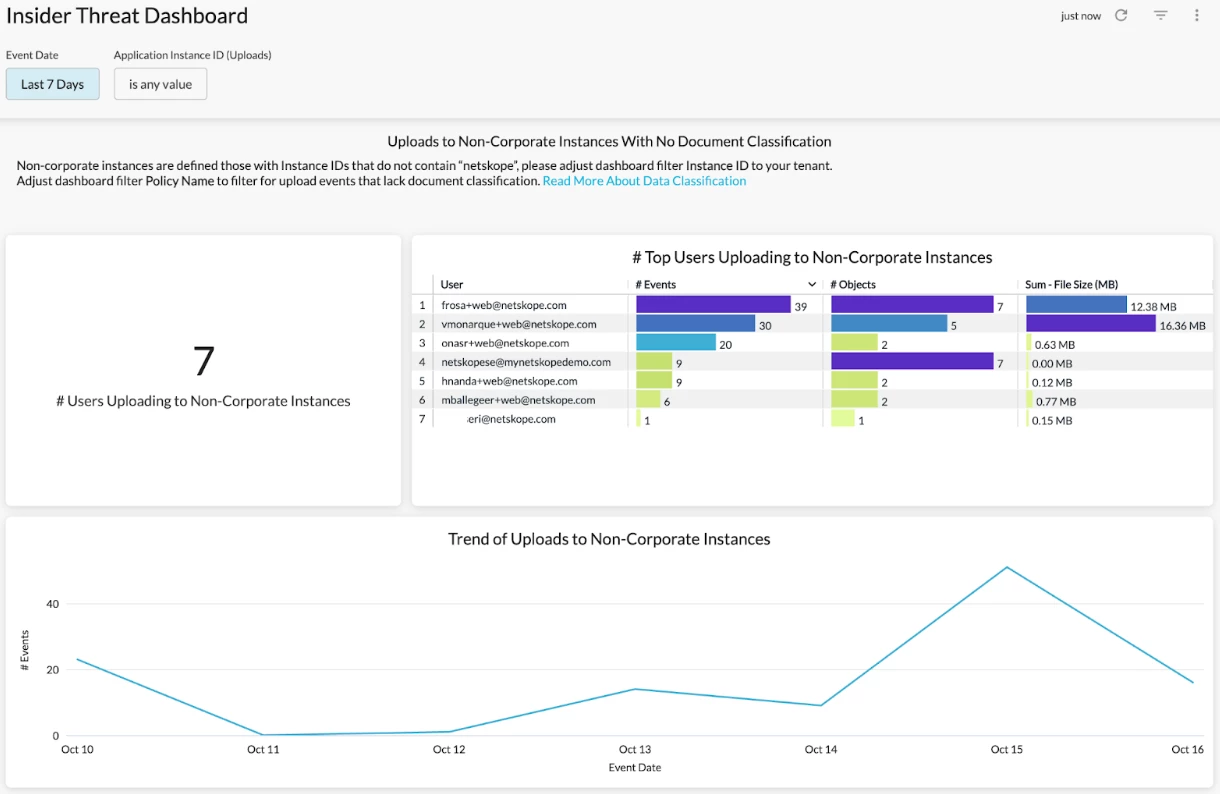Select user mballegeer+web@netskope.com
The width and height of the screenshot is (1220, 794).
(x=518, y=400)
